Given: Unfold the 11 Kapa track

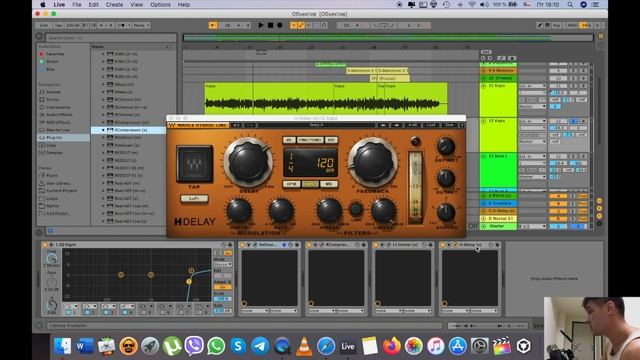Looking at the screenshot, I should click(484, 86).
